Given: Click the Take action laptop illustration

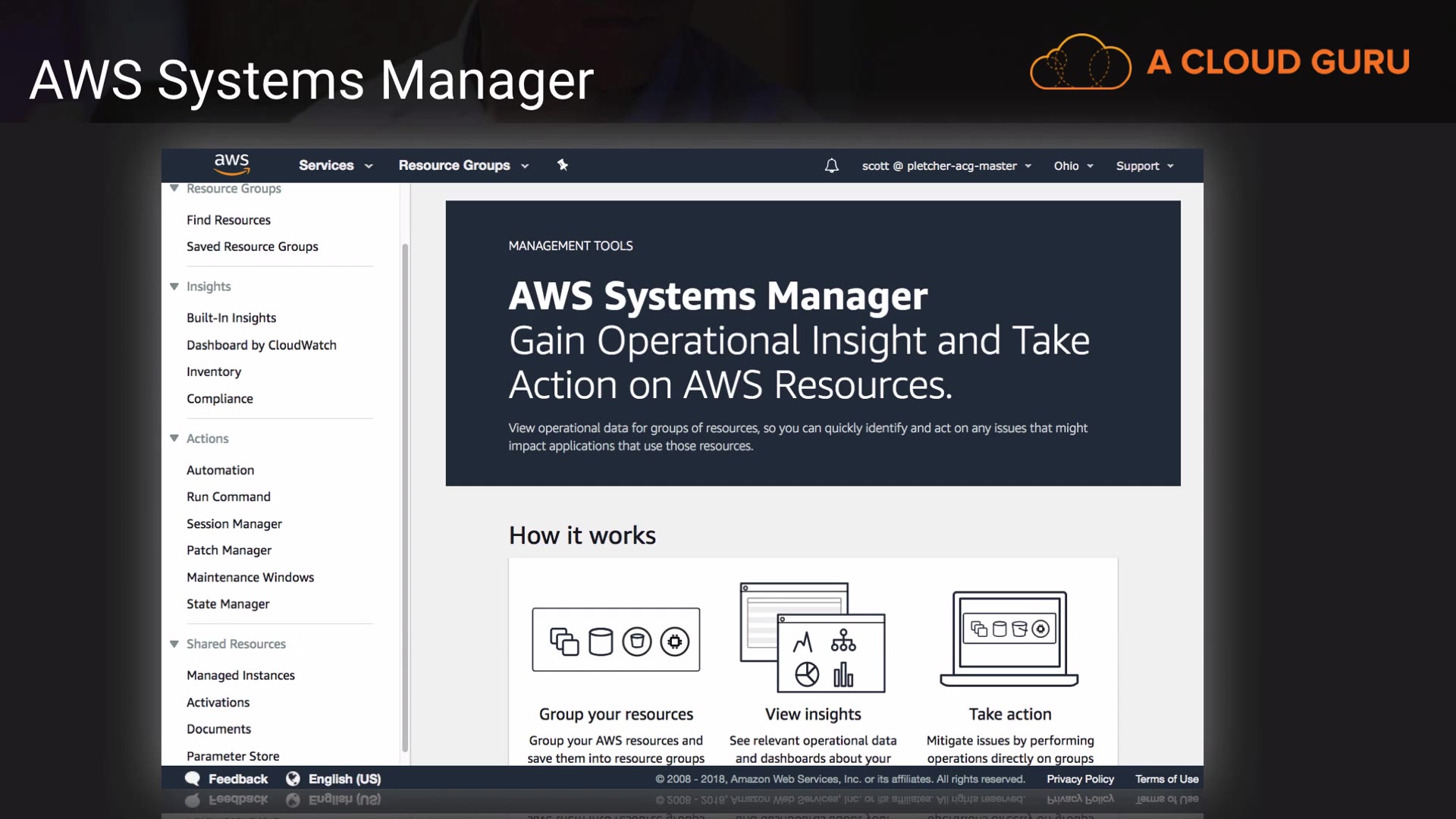Looking at the screenshot, I should (1009, 638).
